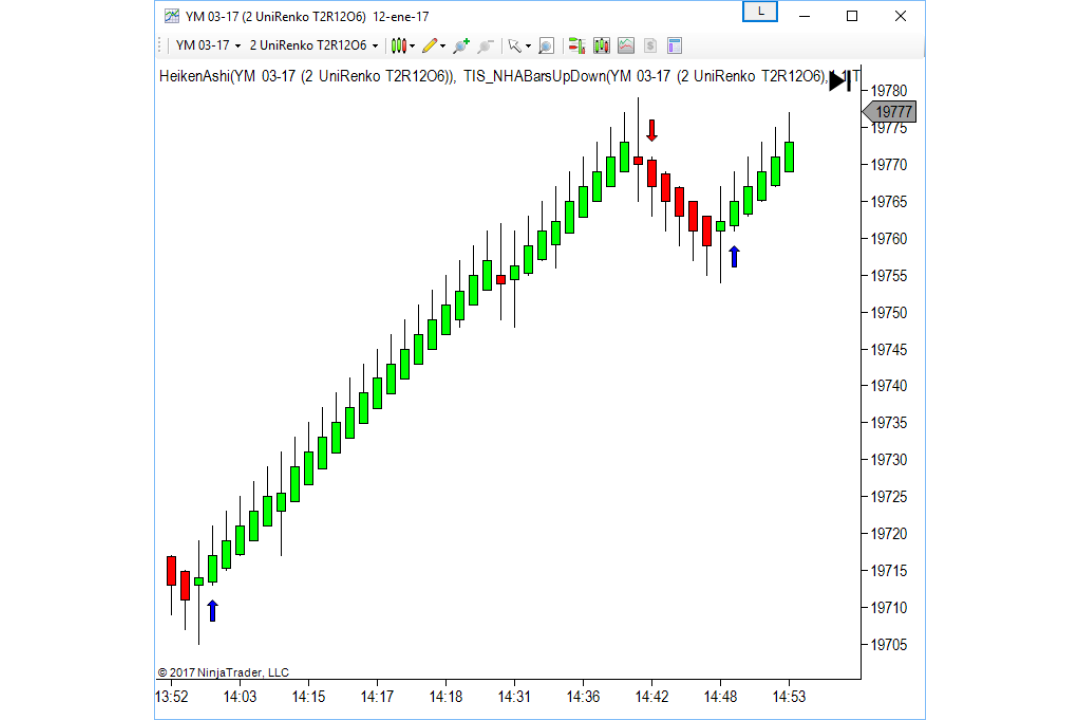The width and height of the screenshot is (1080, 720).
Task: Click the zoom in magnifier icon
Action: pyautogui.click(x=461, y=46)
